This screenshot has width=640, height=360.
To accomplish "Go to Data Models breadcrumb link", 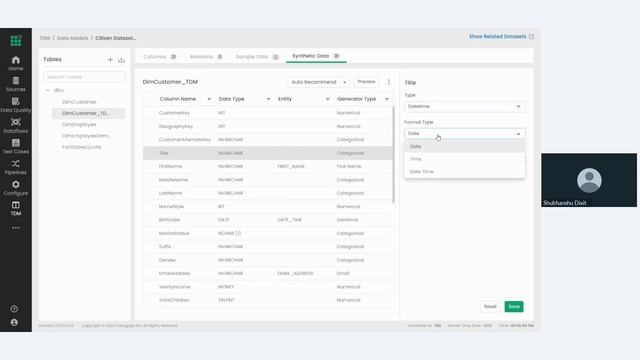I will point(72,38).
